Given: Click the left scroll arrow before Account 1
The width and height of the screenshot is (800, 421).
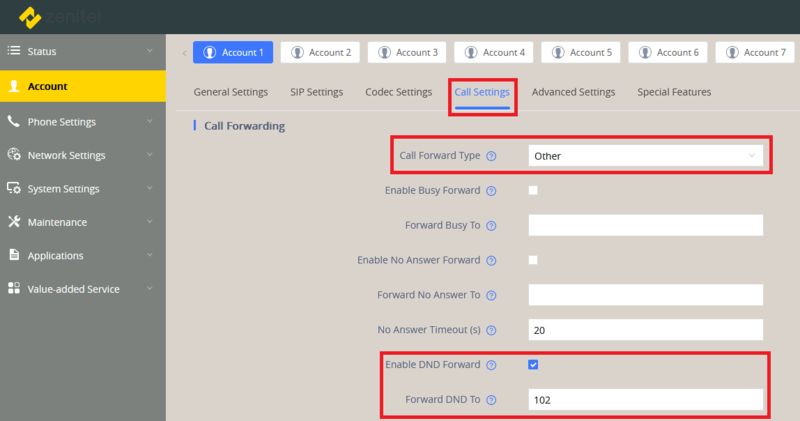Looking at the screenshot, I should coord(184,53).
